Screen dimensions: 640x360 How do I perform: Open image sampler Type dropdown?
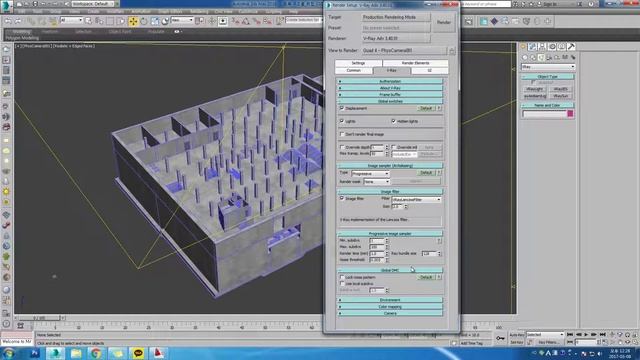pyautogui.click(x=370, y=173)
